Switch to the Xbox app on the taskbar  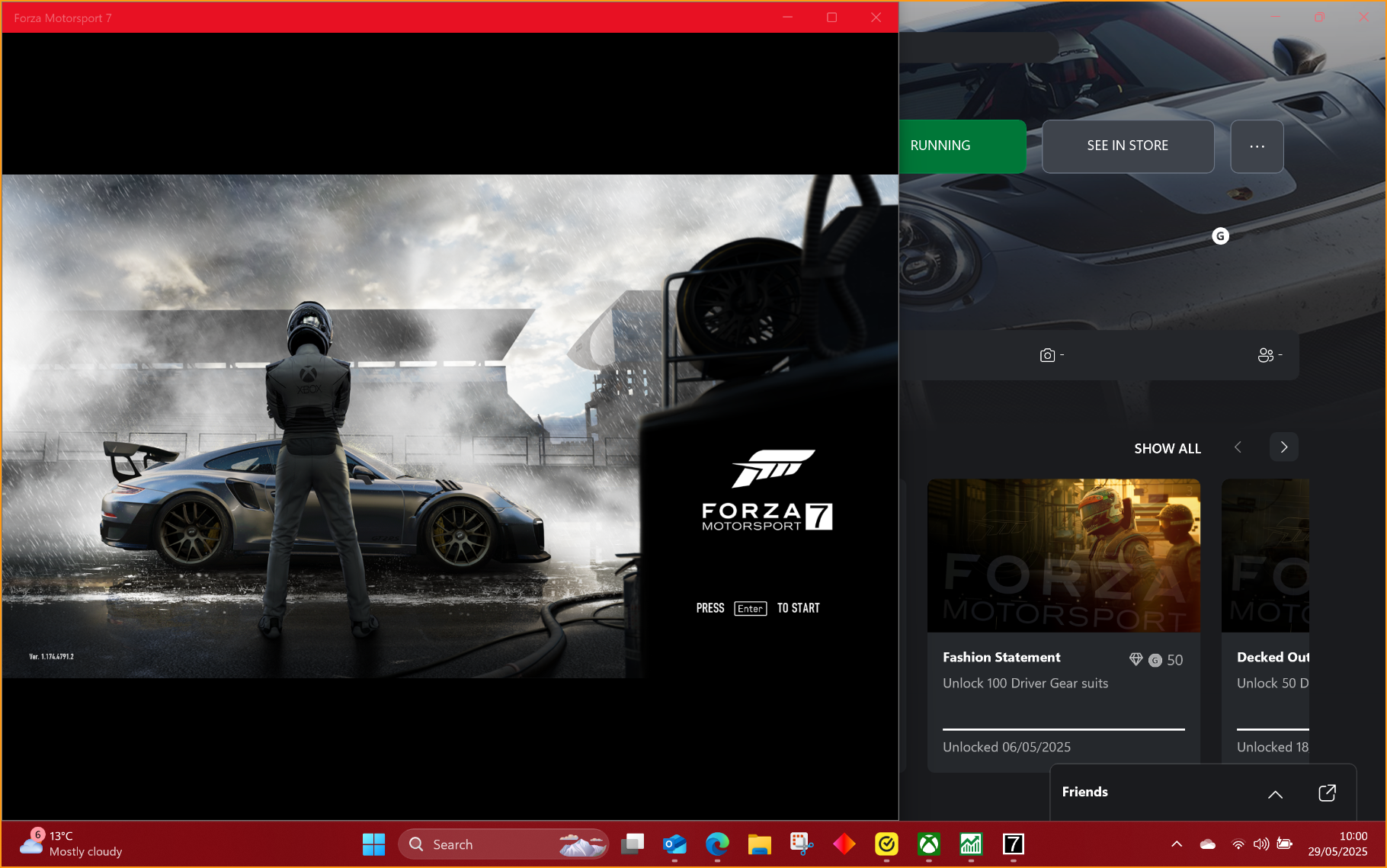928,844
